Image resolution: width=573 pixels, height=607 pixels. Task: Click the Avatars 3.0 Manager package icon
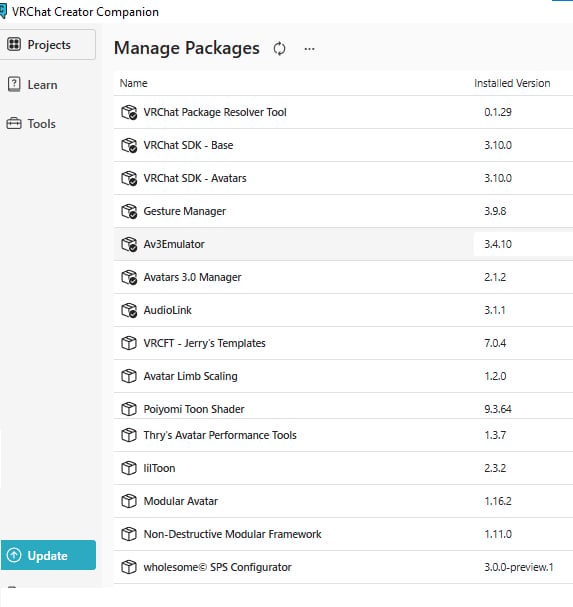coord(129,277)
